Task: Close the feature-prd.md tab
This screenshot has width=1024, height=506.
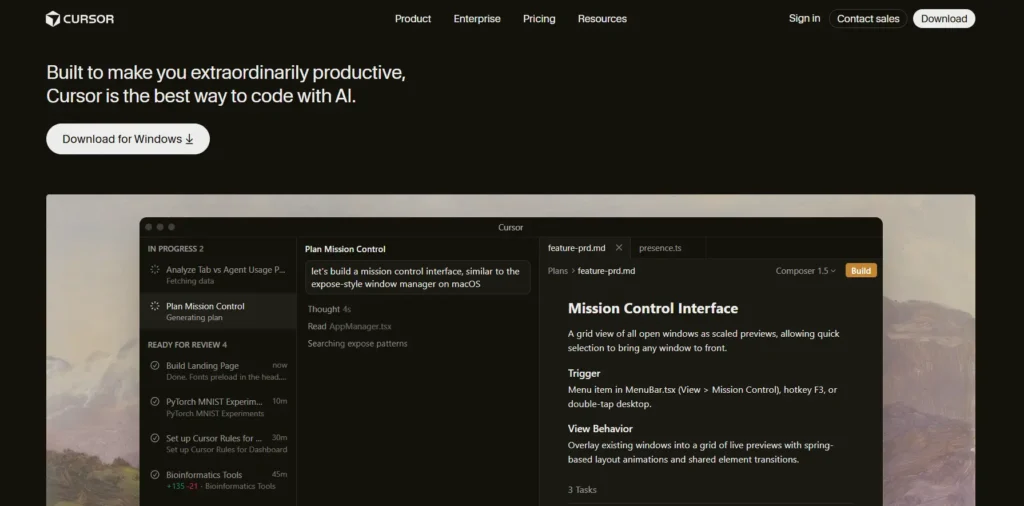Action: click(619, 248)
